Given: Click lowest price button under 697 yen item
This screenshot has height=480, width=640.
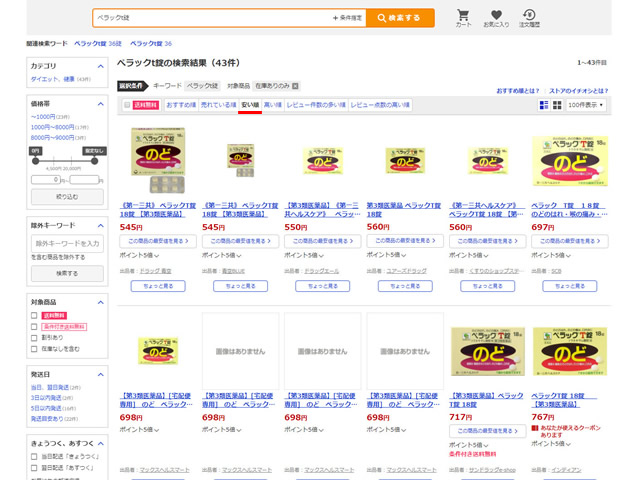Looking at the screenshot, I should [570, 241].
